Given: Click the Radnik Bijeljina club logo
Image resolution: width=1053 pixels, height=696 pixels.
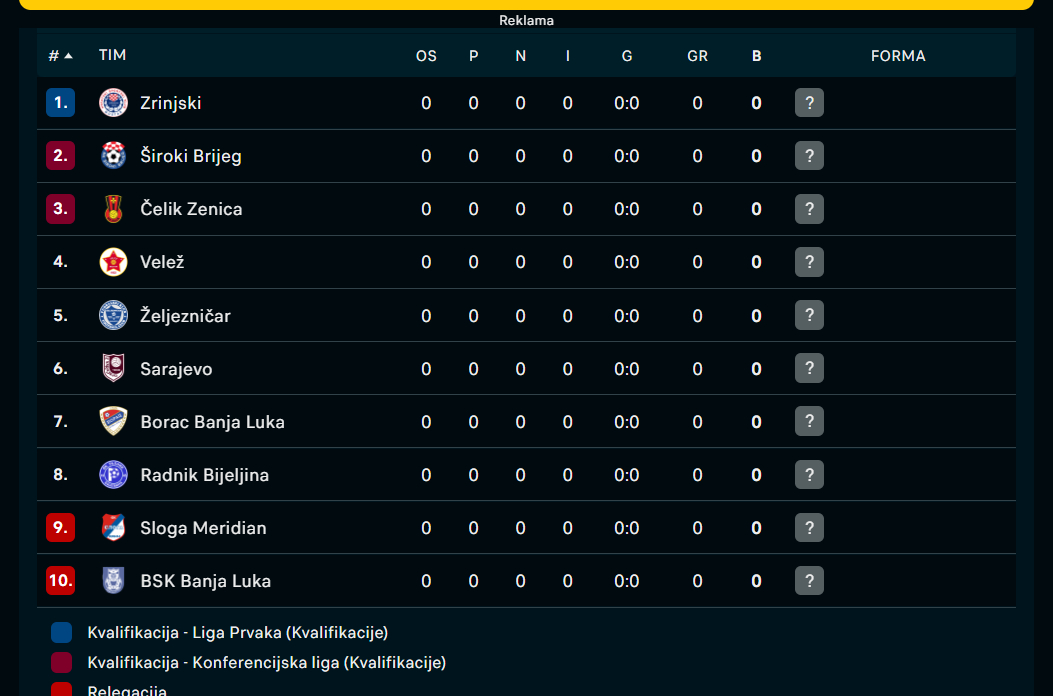Looking at the screenshot, I should point(113,474).
